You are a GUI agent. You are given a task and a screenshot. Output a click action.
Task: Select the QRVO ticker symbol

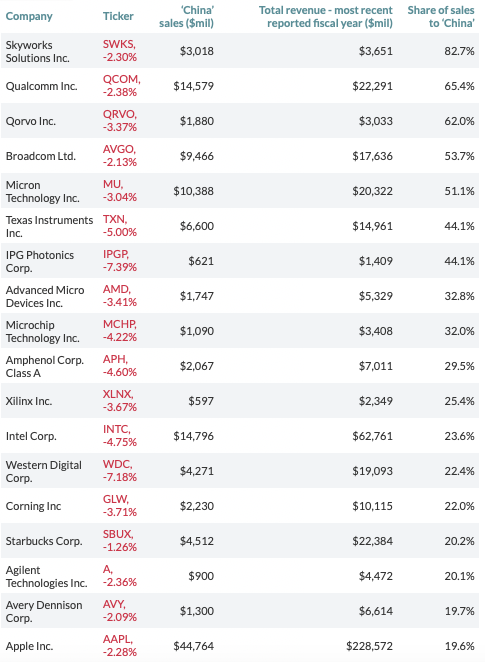pos(119,114)
